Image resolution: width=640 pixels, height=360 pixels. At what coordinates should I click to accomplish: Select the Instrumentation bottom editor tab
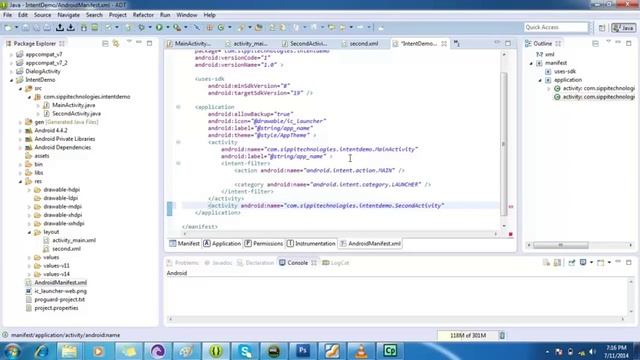pos(311,243)
